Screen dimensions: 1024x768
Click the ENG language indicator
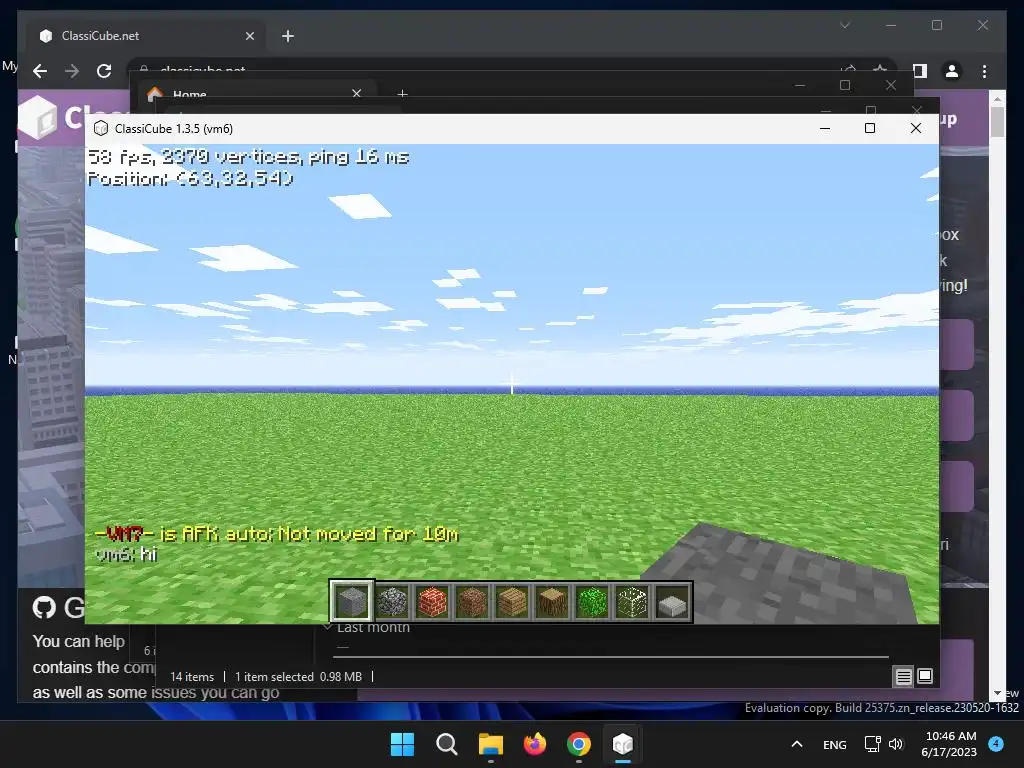[835, 744]
